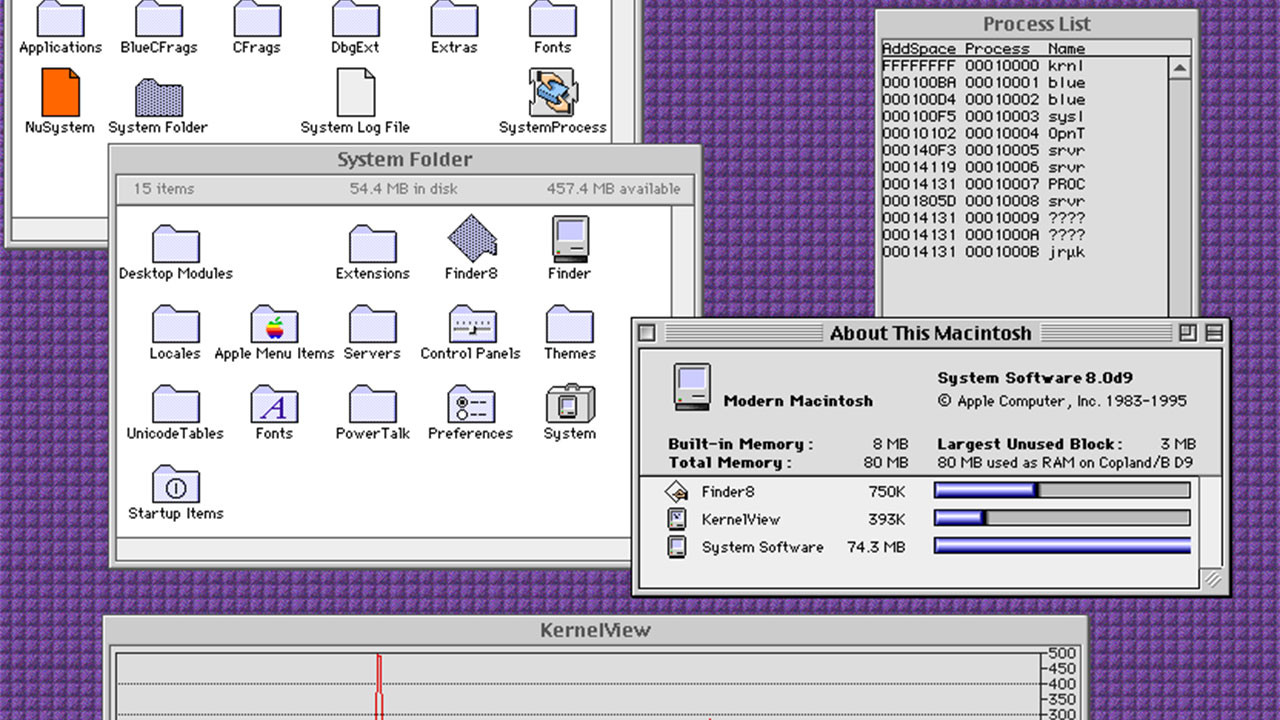Select the SystemProcess application icon
Image resolution: width=1280 pixels, height=720 pixels.
pos(553,93)
